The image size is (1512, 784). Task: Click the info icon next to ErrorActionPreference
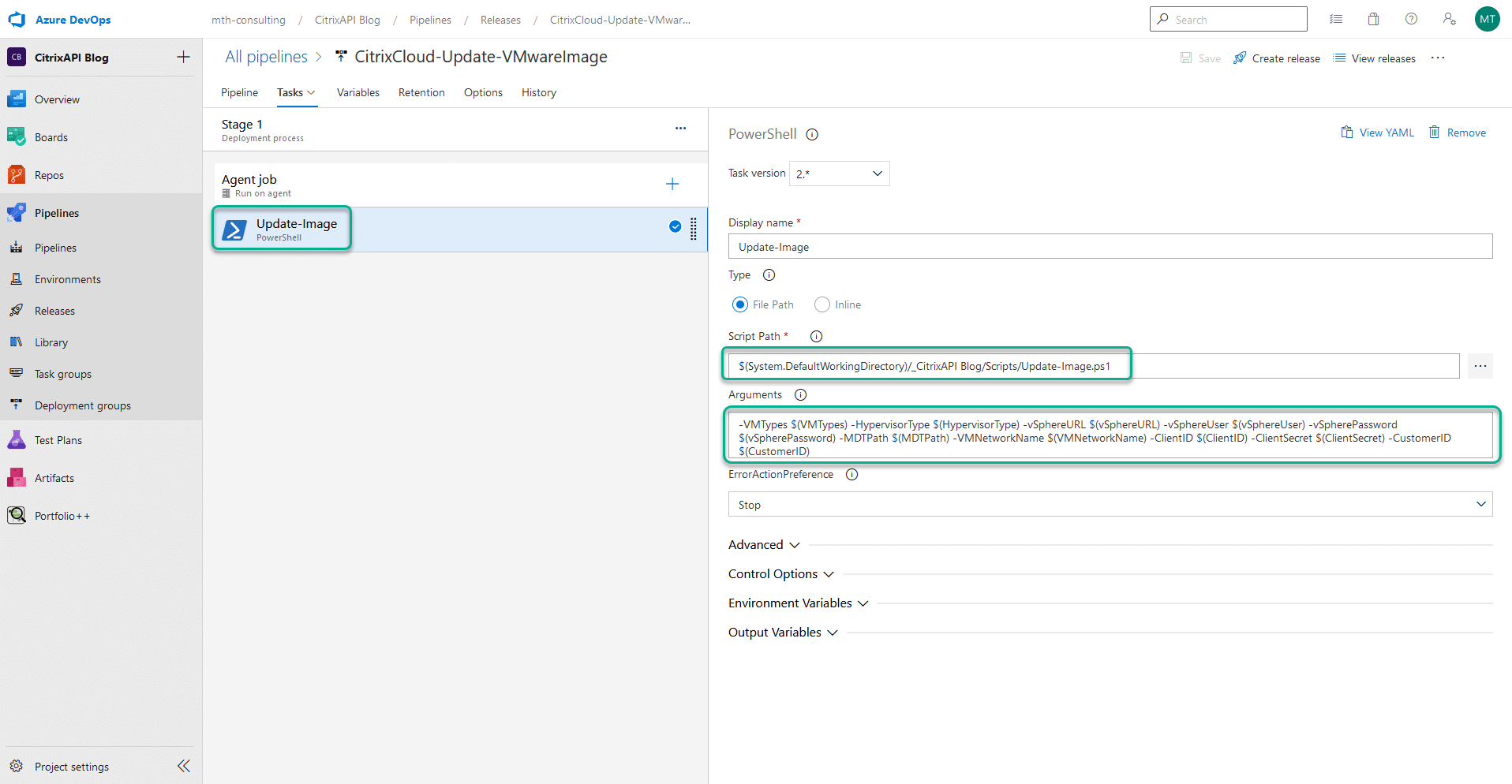tap(852, 475)
